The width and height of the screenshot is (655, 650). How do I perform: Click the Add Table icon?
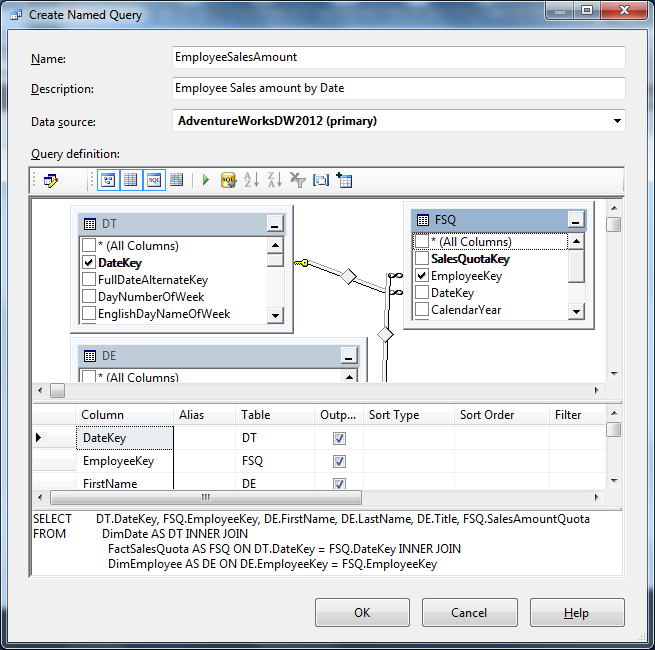click(344, 180)
